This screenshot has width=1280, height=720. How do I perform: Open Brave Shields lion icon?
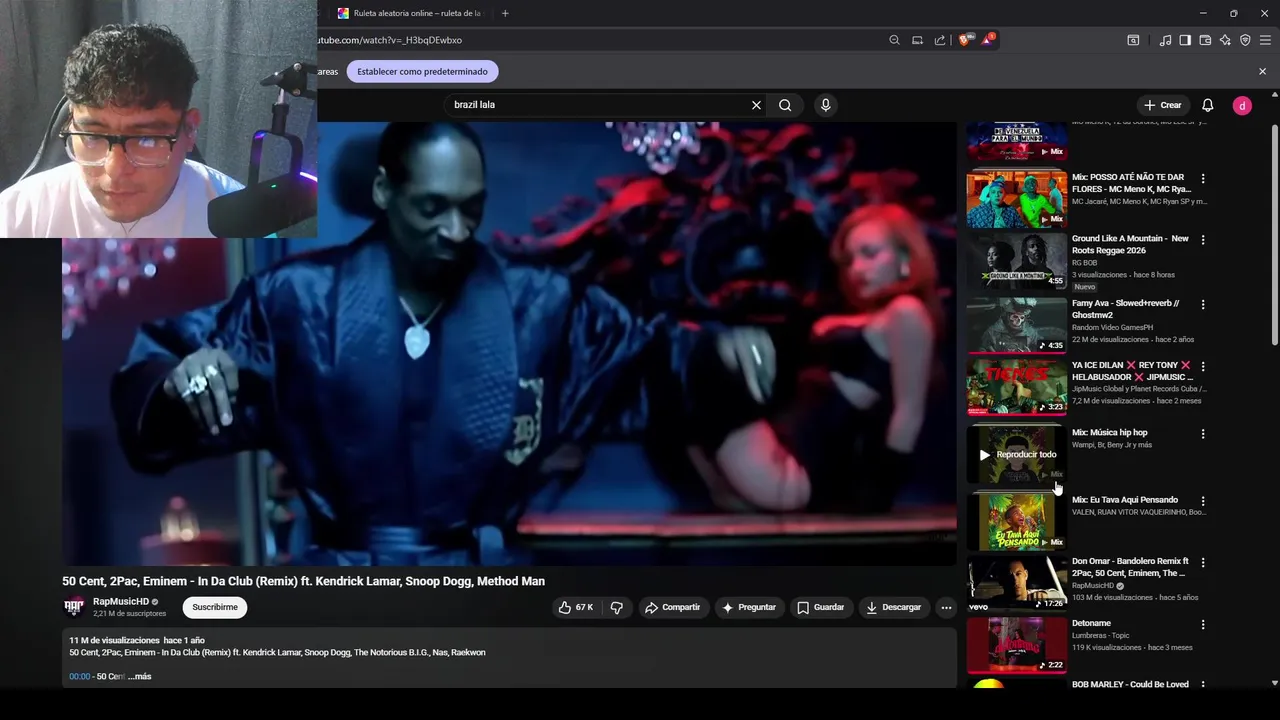(x=964, y=40)
